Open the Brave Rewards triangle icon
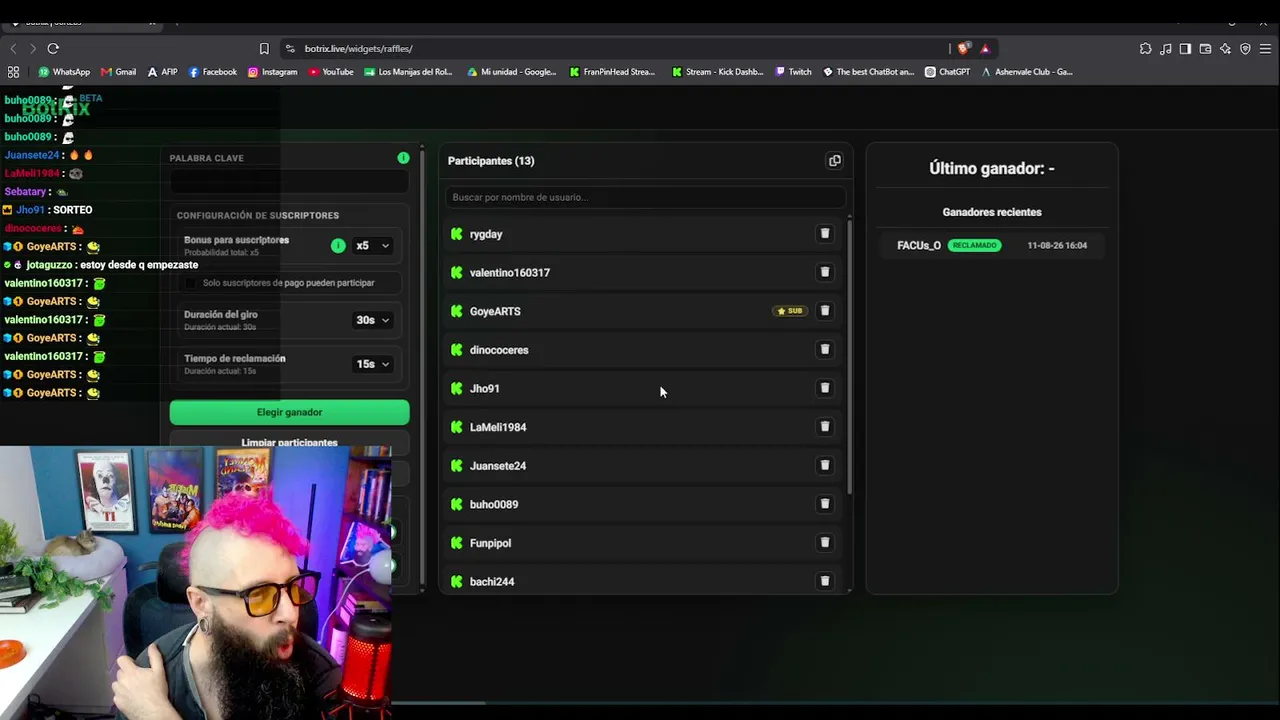This screenshot has height=720, width=1280. click(985, 48)
